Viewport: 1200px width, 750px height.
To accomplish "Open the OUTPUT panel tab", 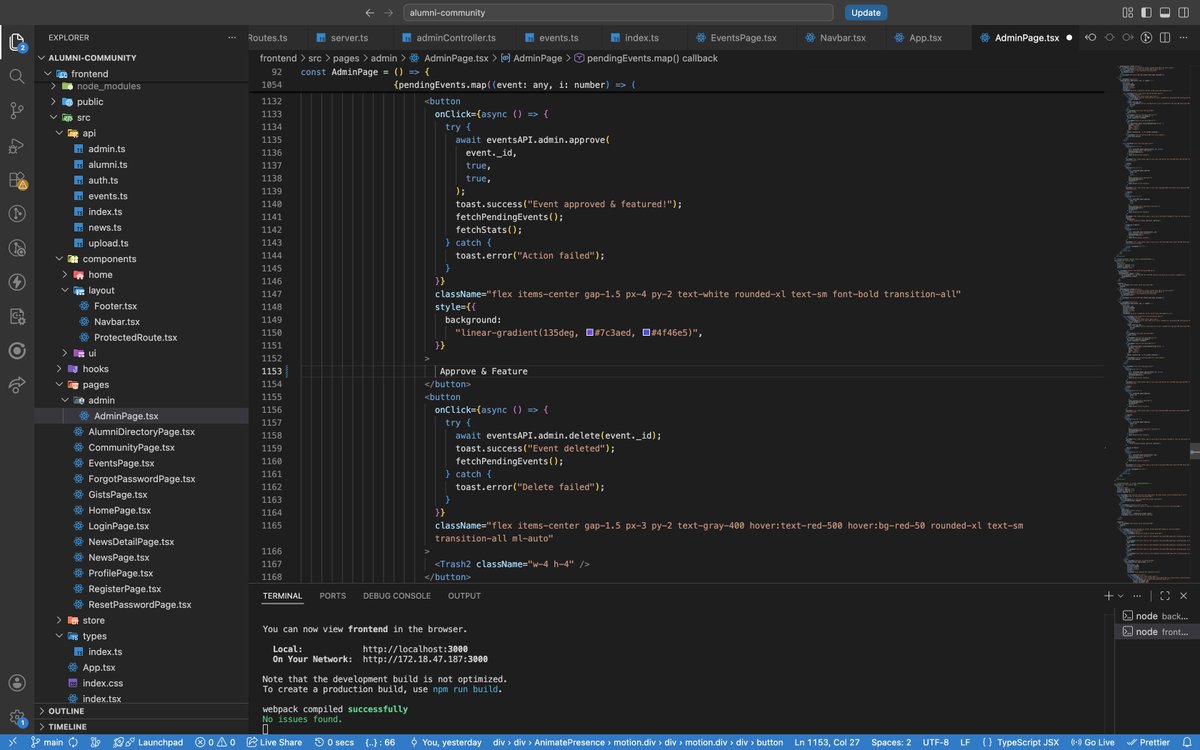I will (x=464, y=596).
